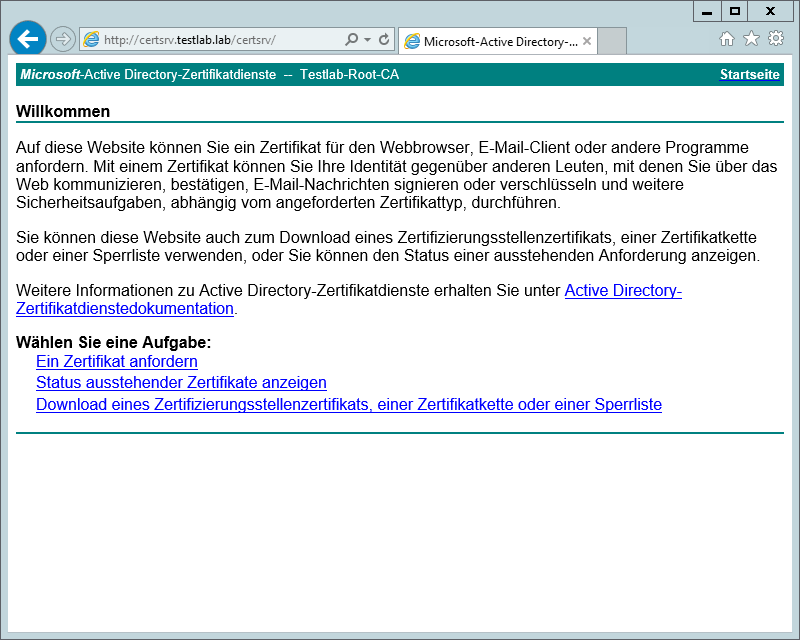Open Favorites with the star icon

[751, 39]
